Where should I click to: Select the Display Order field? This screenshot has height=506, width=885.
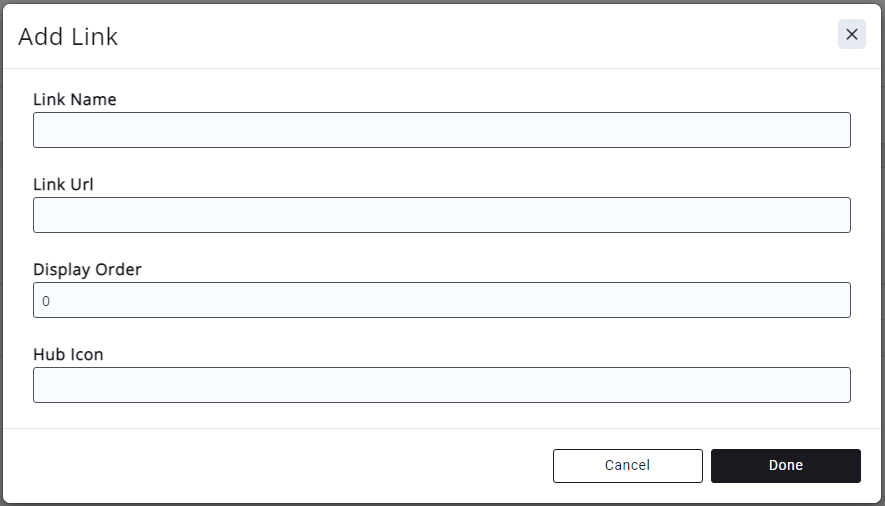click(441, 300)
